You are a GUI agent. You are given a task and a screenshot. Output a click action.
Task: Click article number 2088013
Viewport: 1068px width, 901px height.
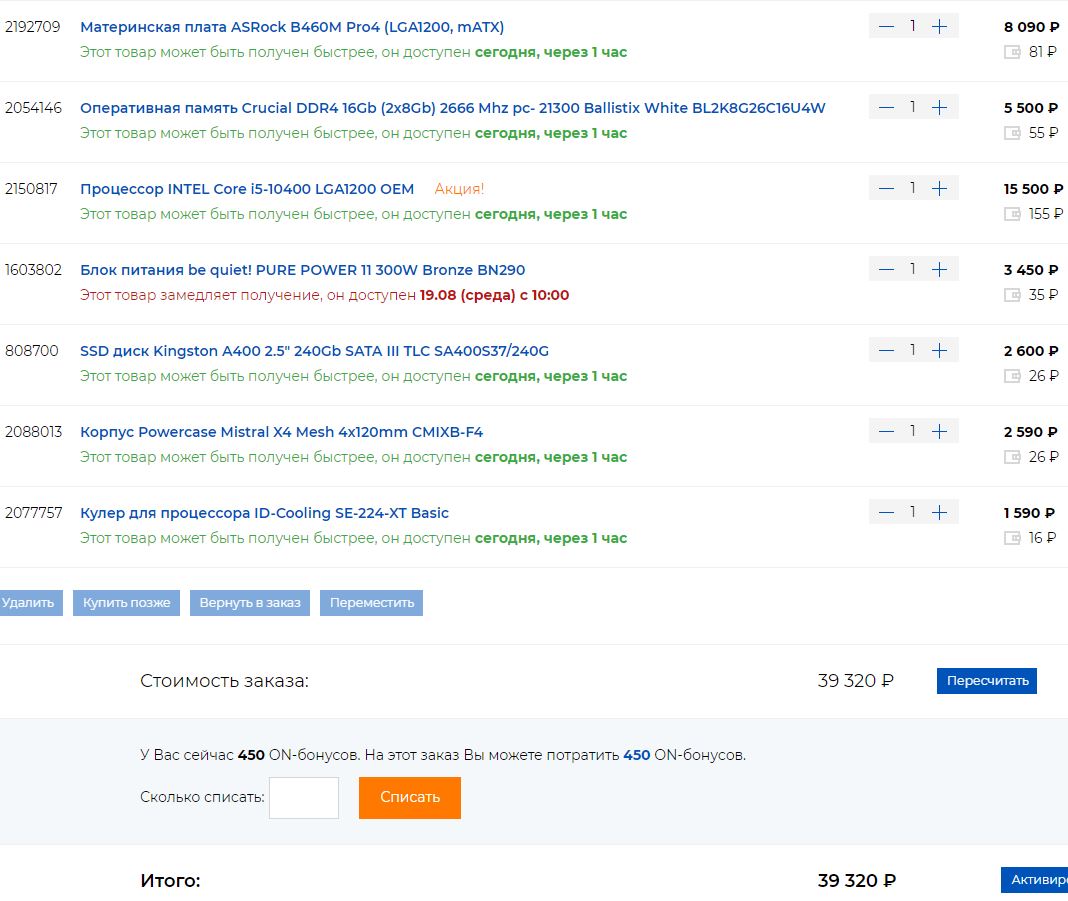(33, 432)
